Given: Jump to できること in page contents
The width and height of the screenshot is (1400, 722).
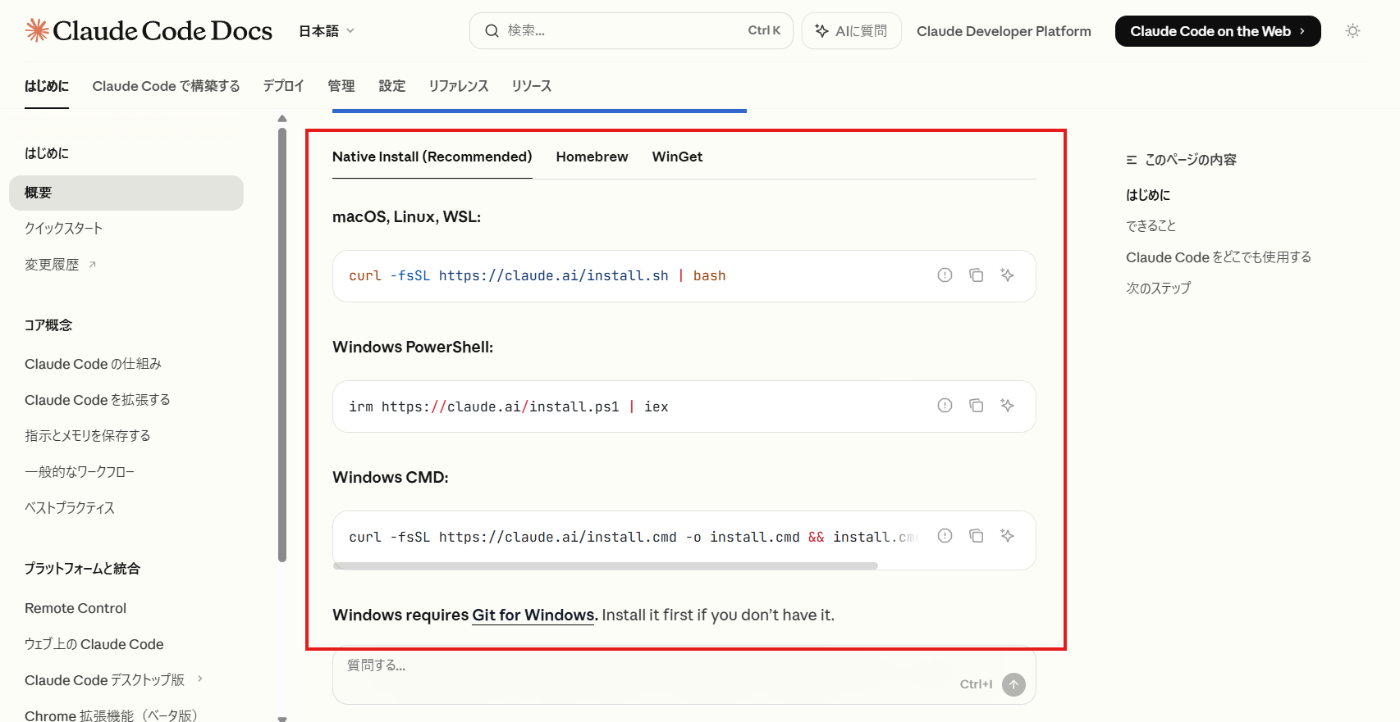Looking at the screenshot, I should coord(1151,226).
